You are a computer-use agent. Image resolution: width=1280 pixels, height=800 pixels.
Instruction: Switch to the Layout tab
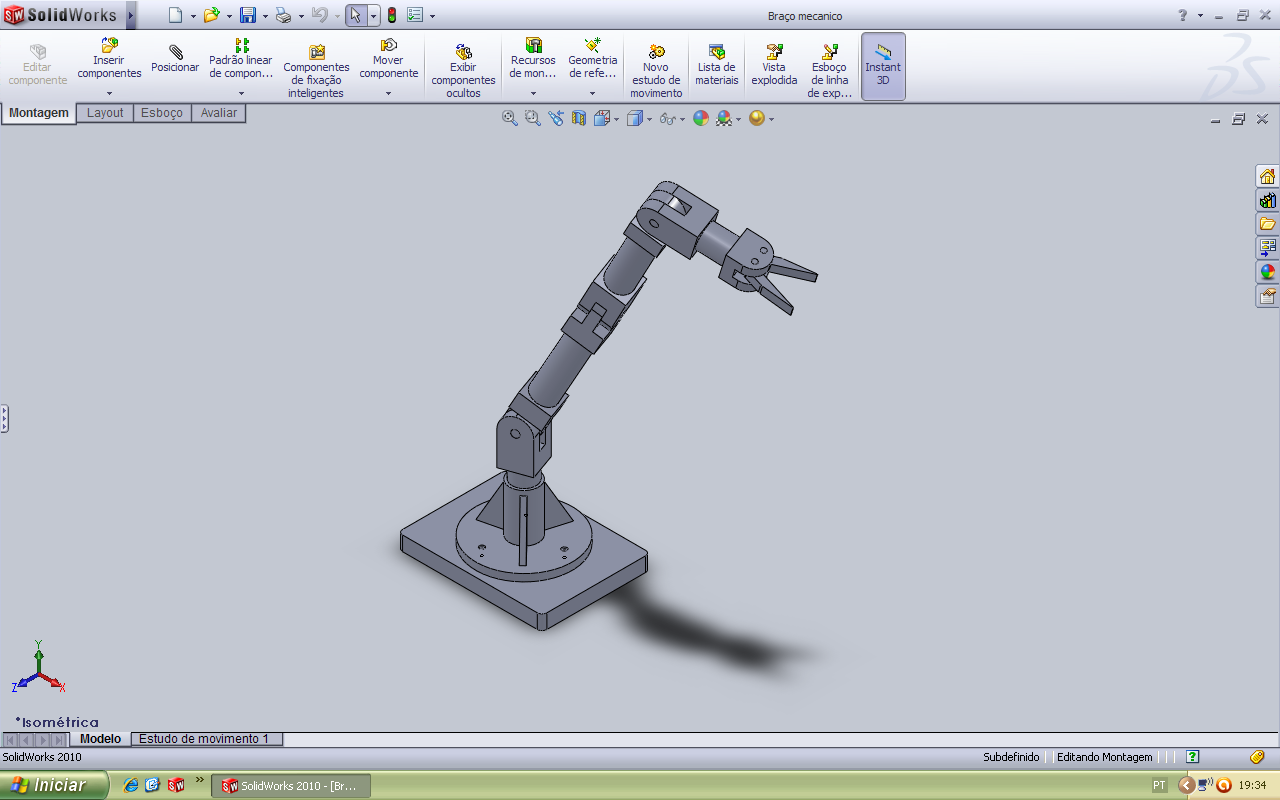105,113
